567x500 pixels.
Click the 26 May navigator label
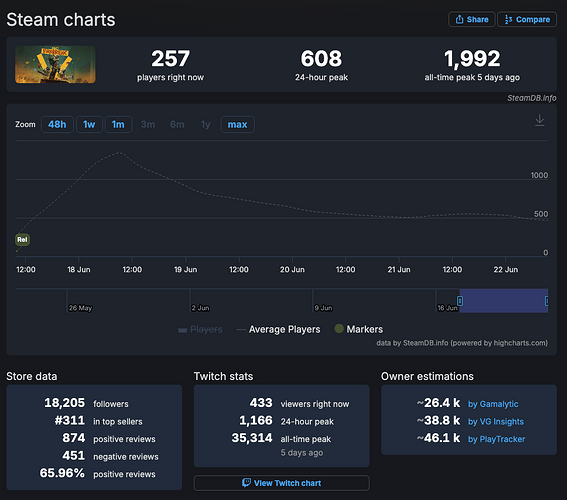click(x=81, y=308)
